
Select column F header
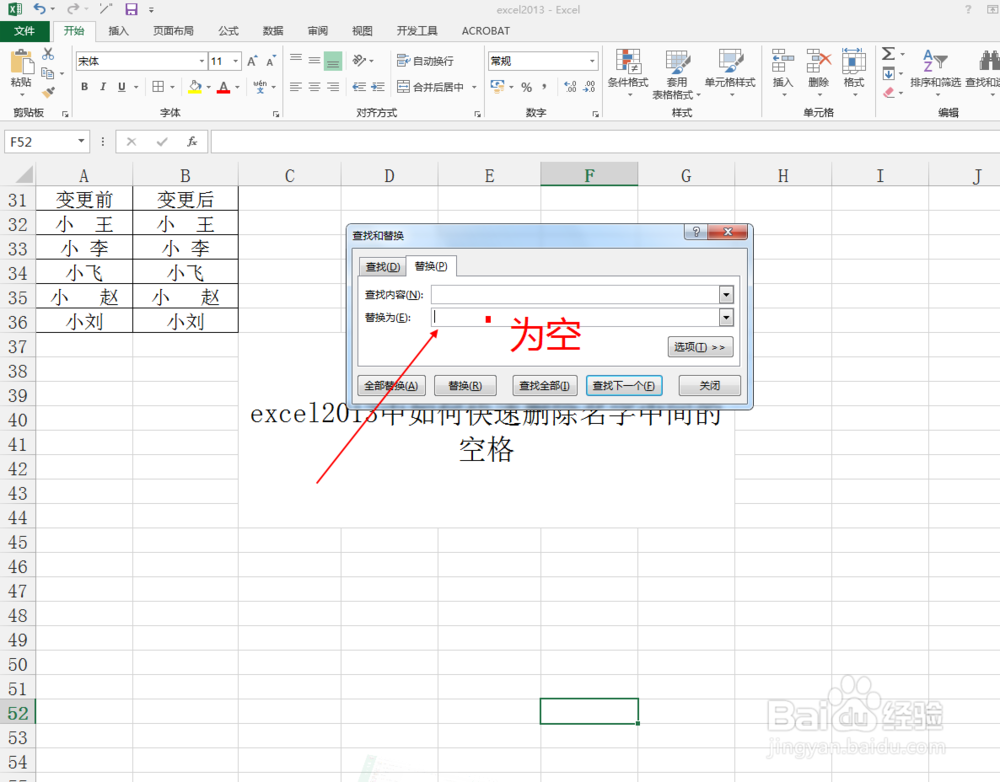pos(589,175)
